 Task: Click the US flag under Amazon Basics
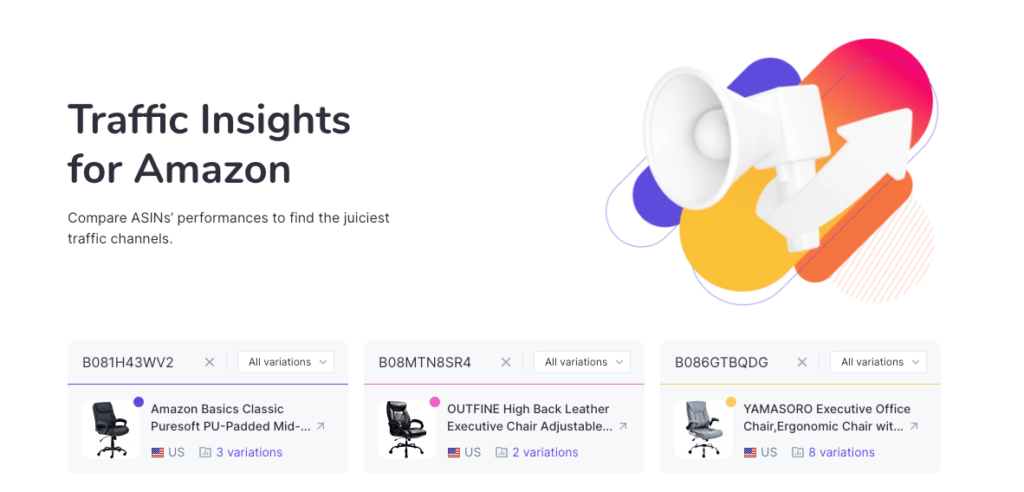click(157, 452)
